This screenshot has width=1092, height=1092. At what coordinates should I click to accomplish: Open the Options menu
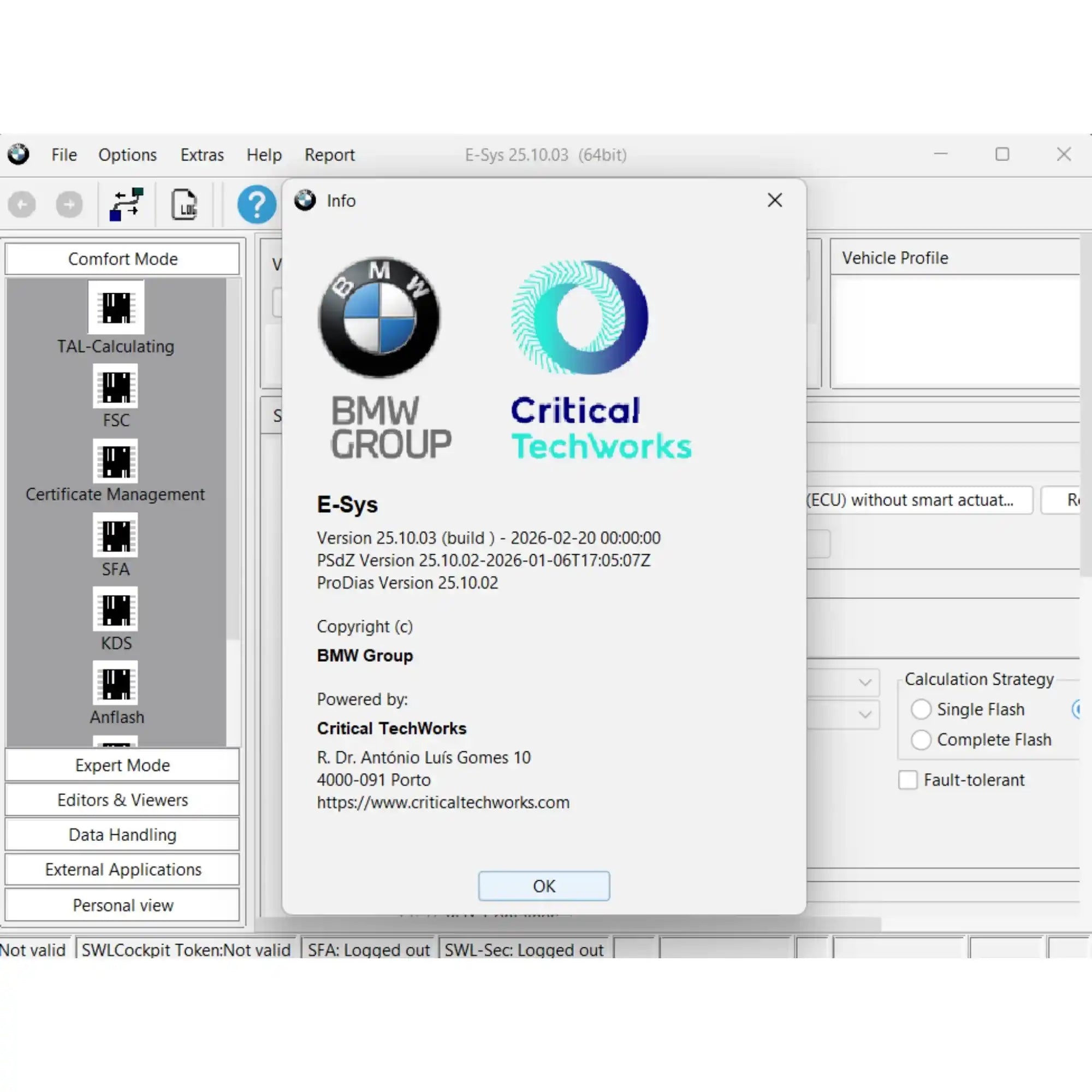click(x=128, y=155)
